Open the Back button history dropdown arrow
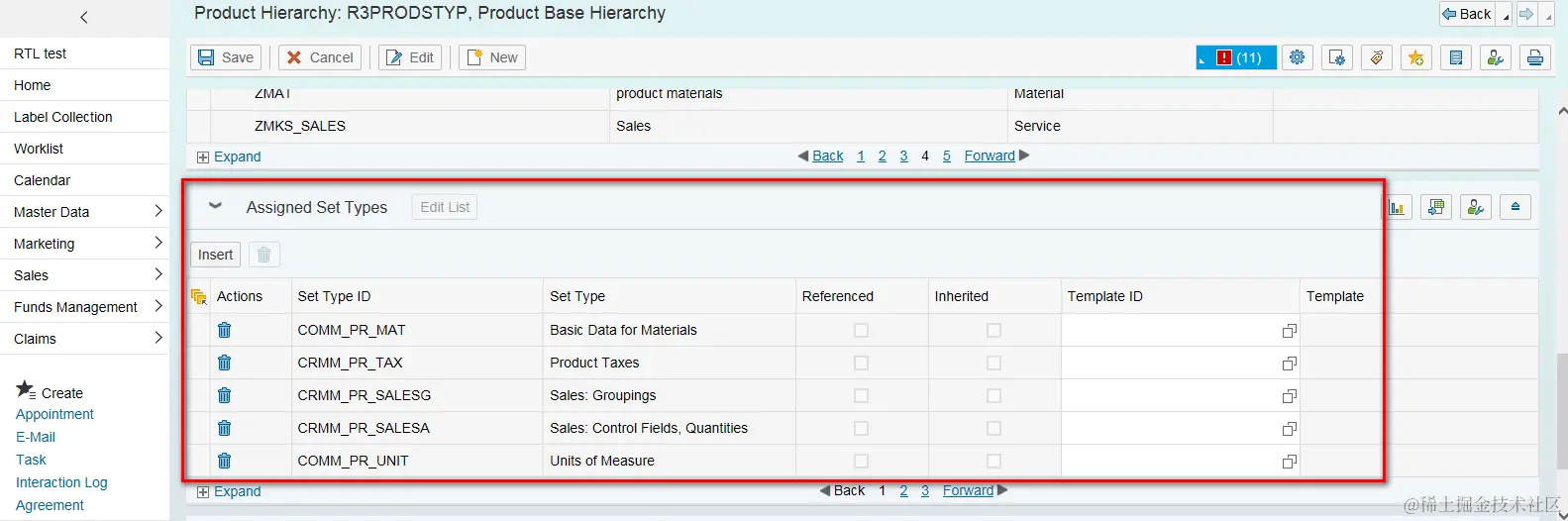The image size is (1568, 521). point(1506,15)
